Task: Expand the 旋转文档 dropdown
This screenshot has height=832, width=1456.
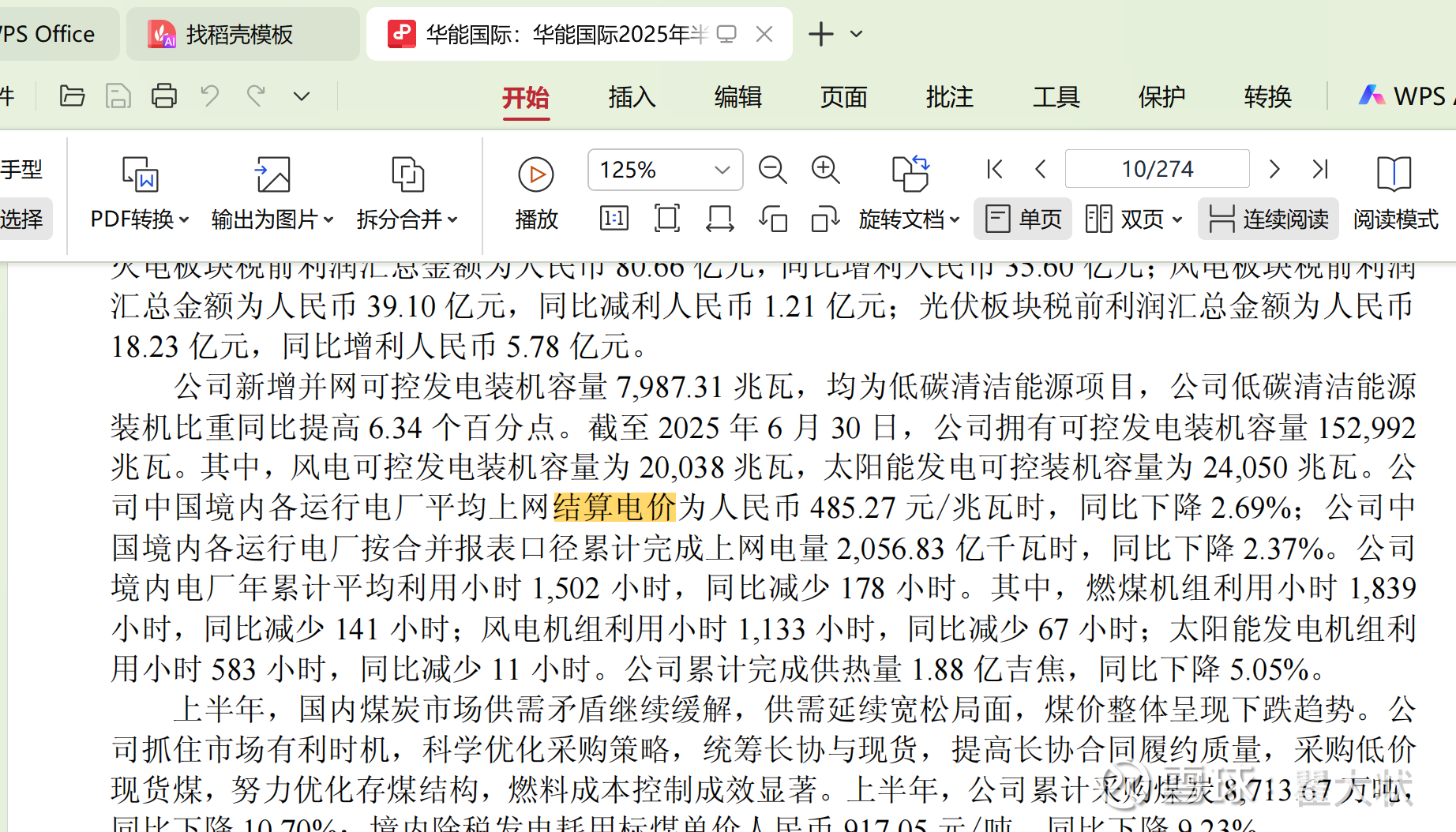Action: click(x=910, y=219)
